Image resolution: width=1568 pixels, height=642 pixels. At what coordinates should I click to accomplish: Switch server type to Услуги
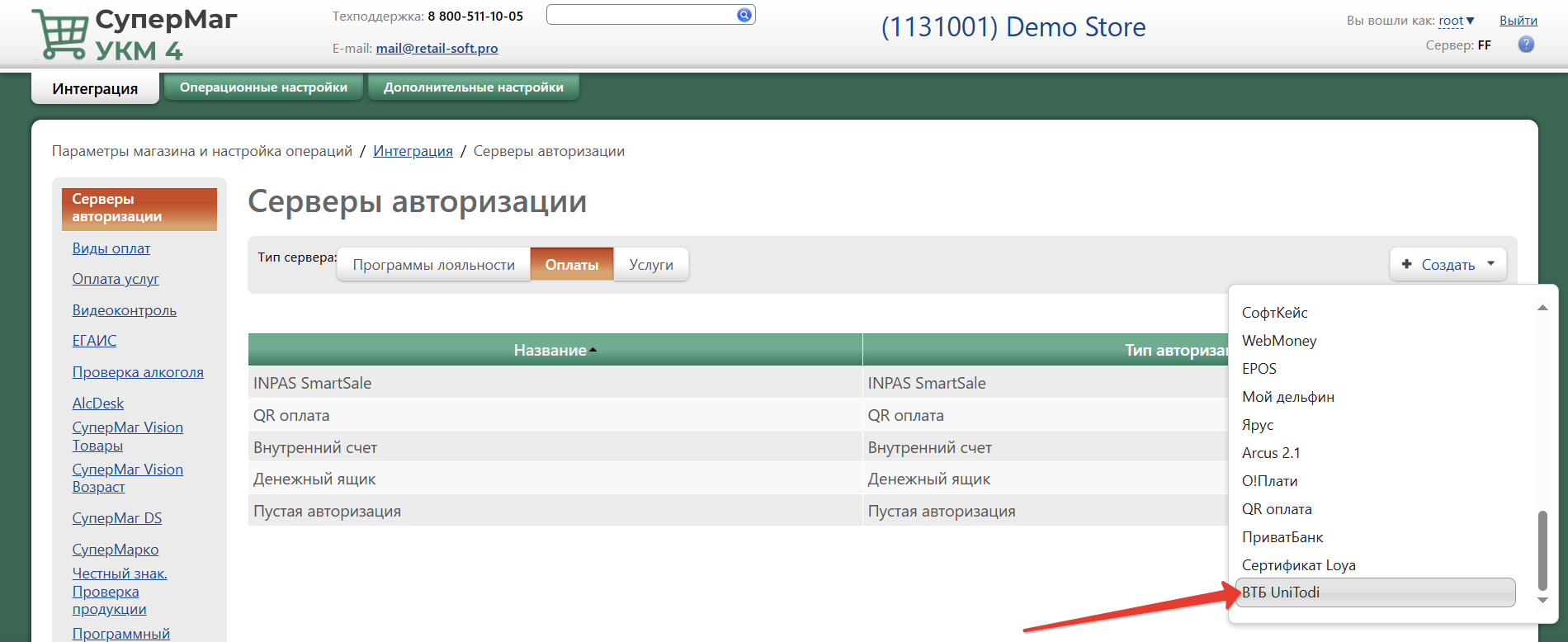pyautogui.click(x=651, y=265)
